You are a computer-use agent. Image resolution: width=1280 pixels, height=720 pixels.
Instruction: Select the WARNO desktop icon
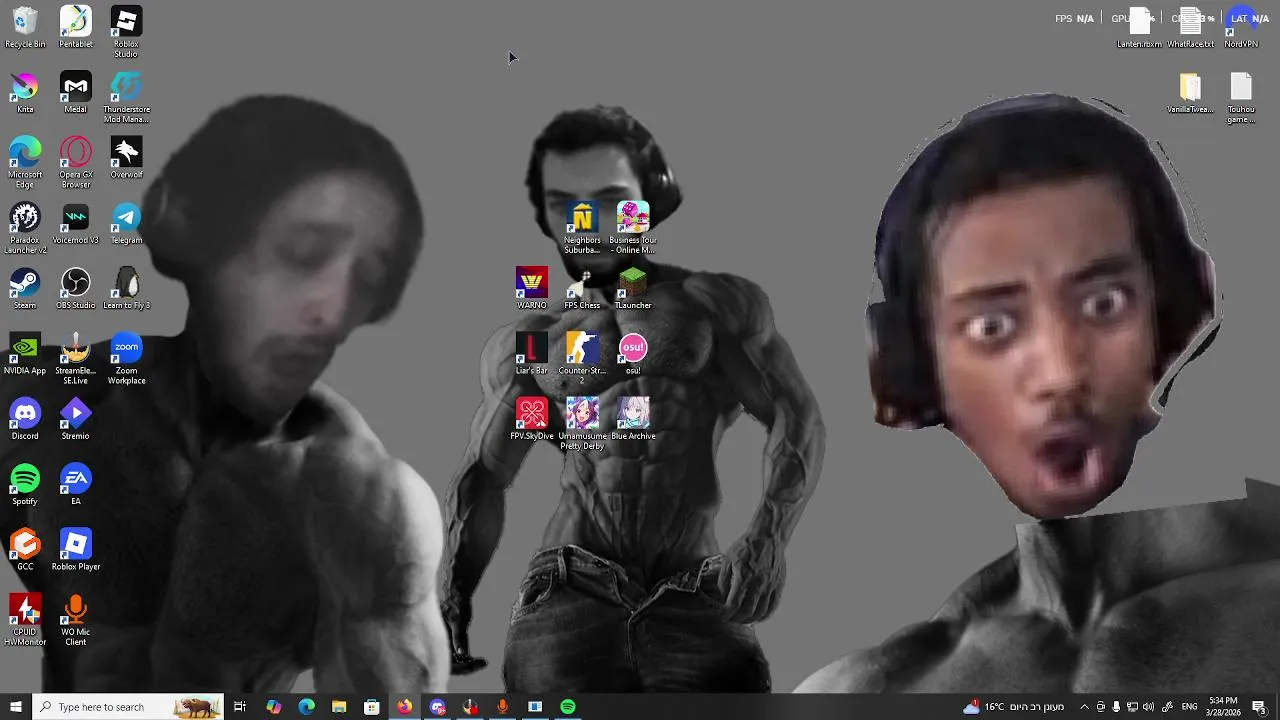pos(532,289)
